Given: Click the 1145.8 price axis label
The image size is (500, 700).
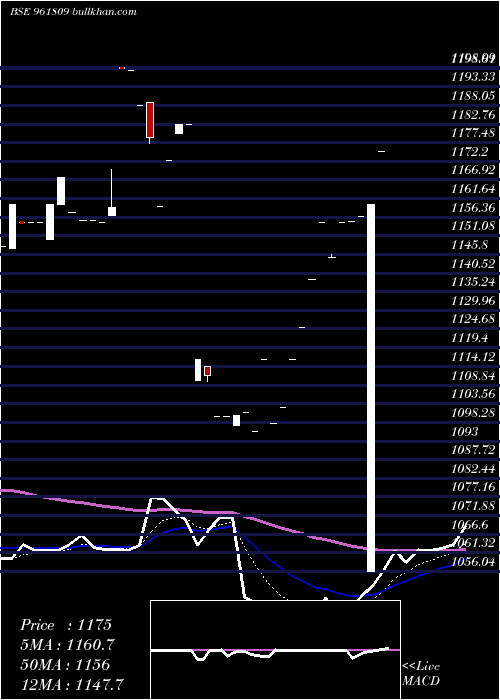Looking at the screenshot, I should [x=469, y=245].
